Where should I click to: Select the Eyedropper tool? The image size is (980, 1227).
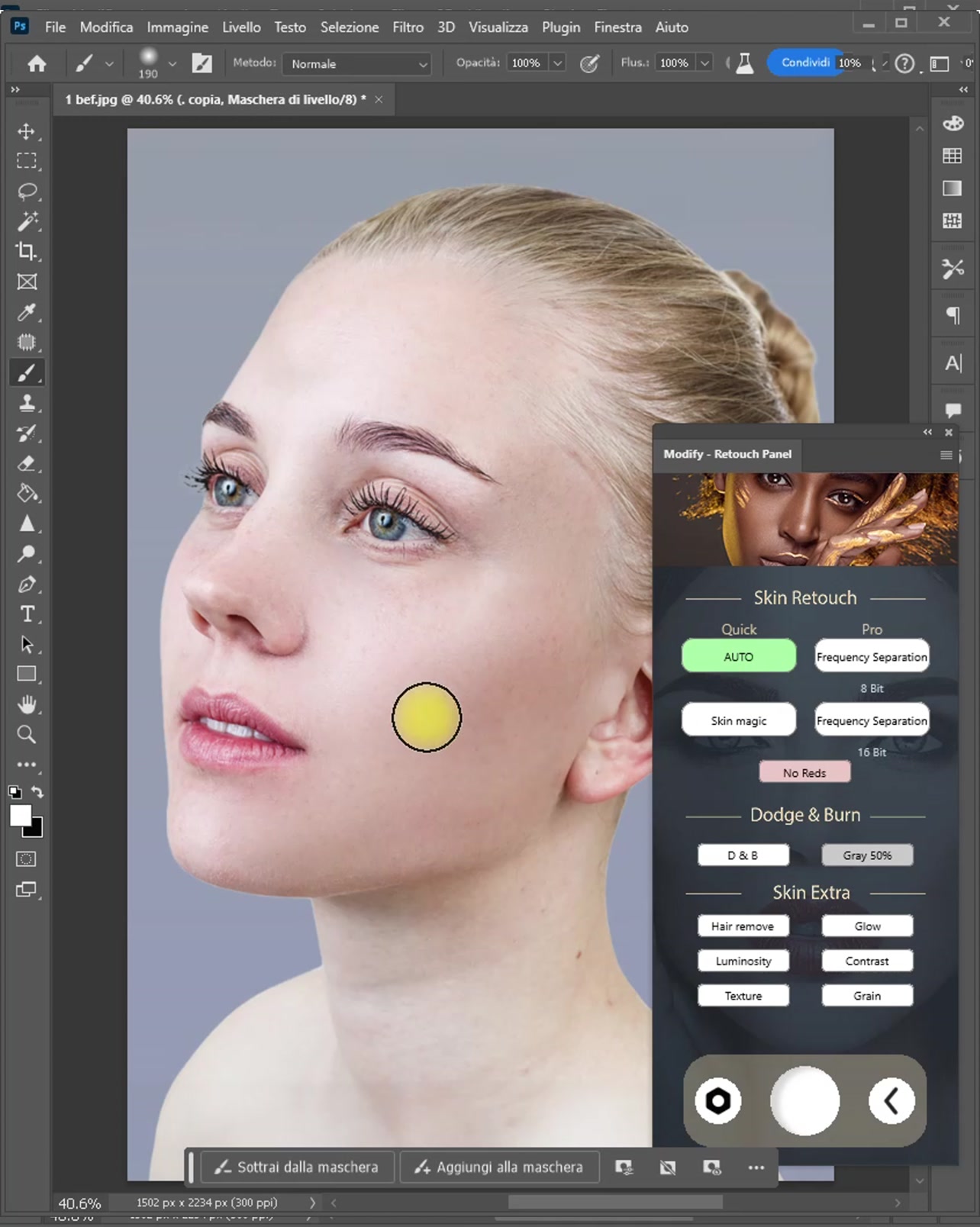[x=27, y=312]
